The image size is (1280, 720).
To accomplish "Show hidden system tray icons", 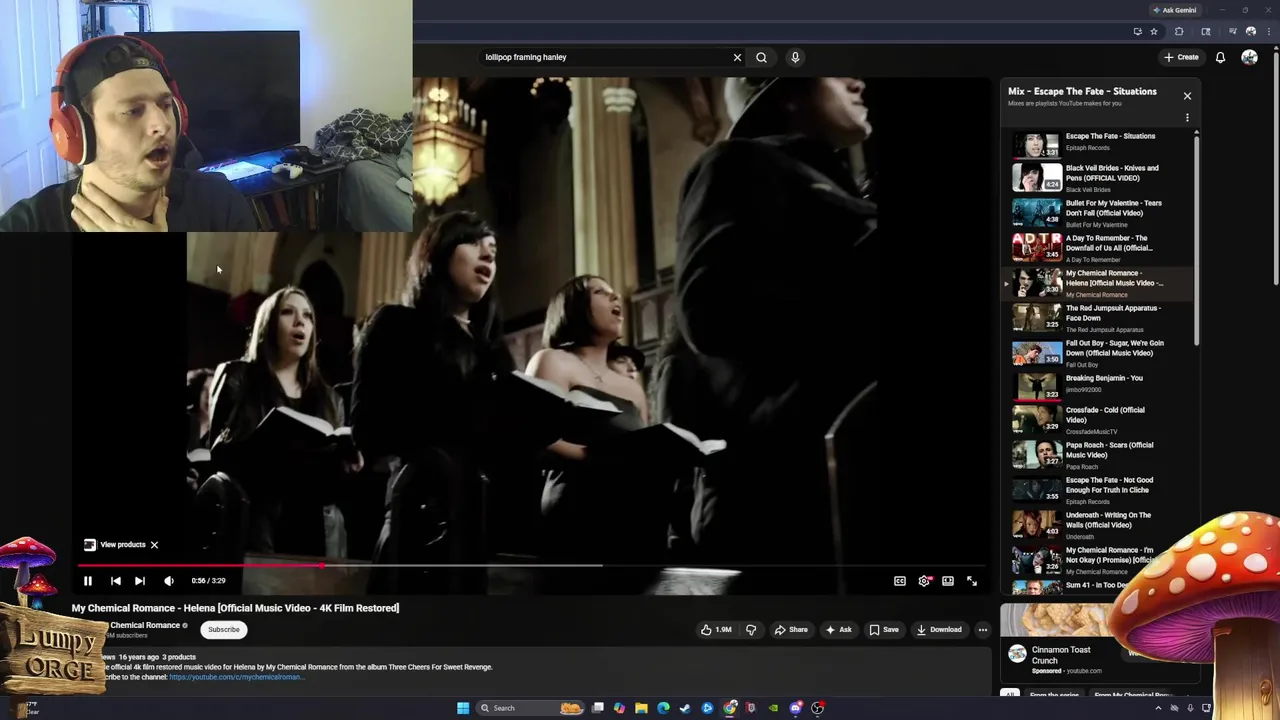I will coord(1158,708).
